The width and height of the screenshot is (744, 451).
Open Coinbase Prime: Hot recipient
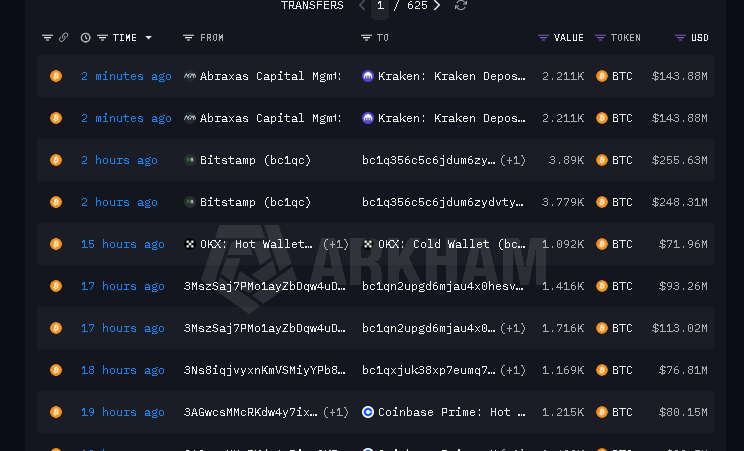coord(452,412)
